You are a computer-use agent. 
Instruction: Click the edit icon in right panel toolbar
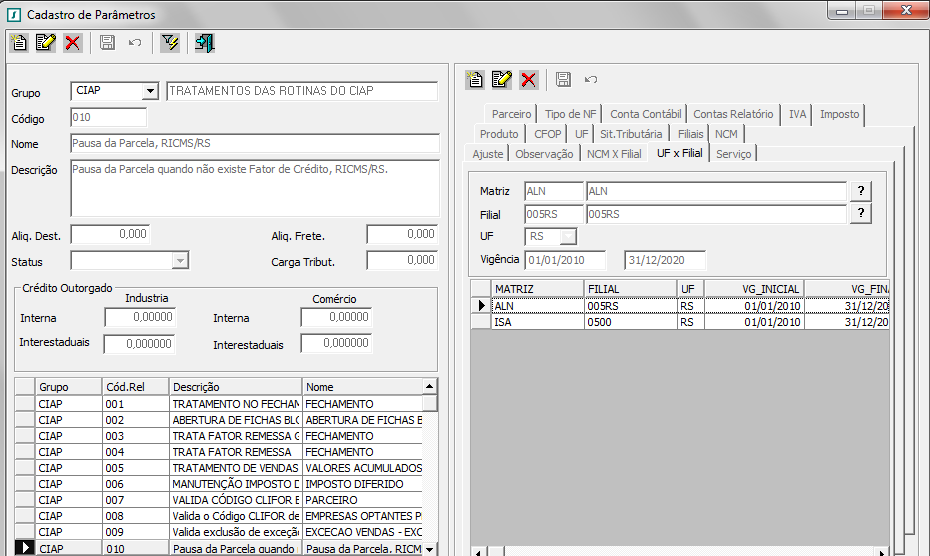point(502,79)
